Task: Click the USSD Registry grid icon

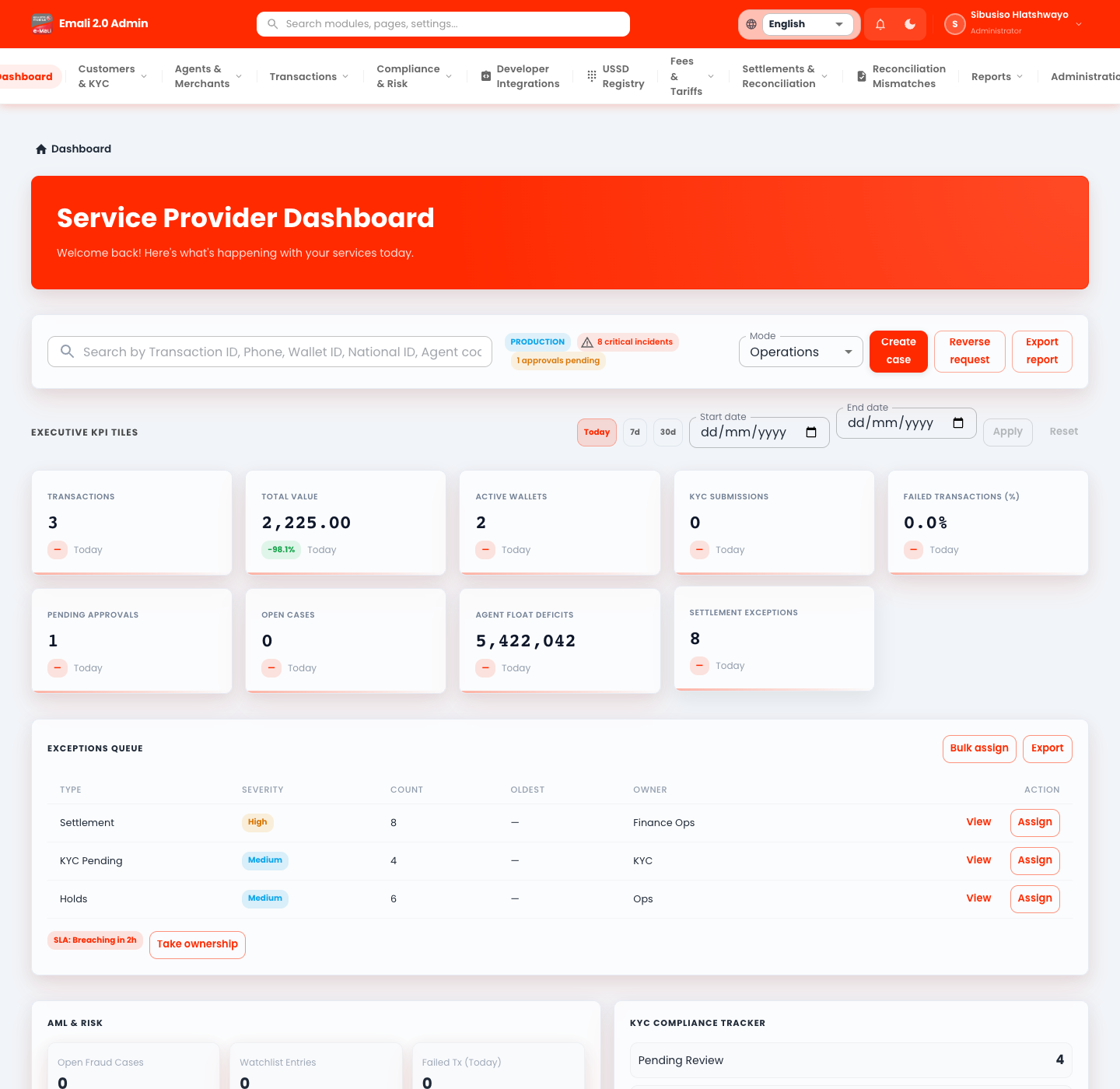Action: 592,76
